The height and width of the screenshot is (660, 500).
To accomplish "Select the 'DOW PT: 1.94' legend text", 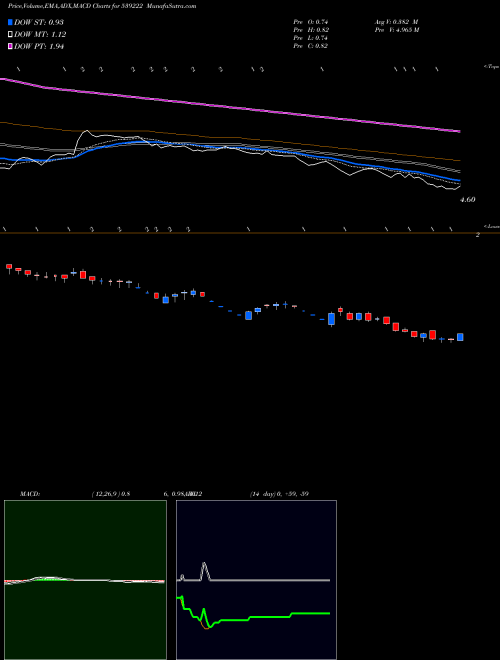I will [39, 46].
